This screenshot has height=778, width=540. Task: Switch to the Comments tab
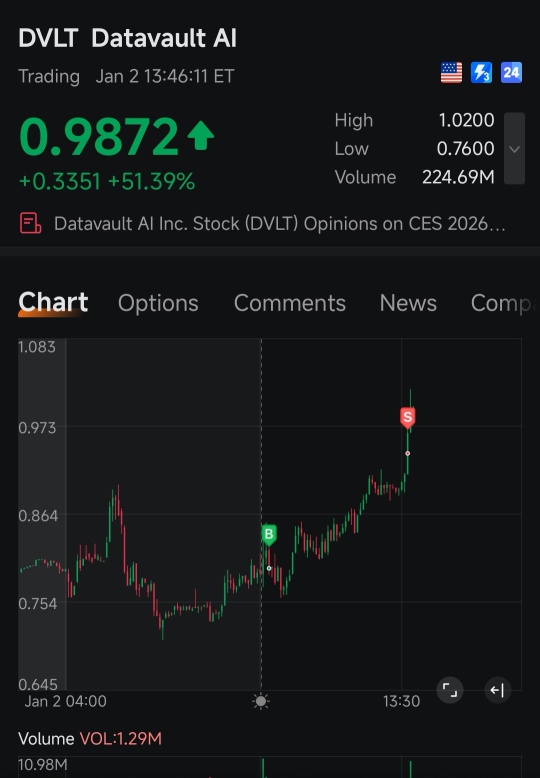tap(290, 303)
